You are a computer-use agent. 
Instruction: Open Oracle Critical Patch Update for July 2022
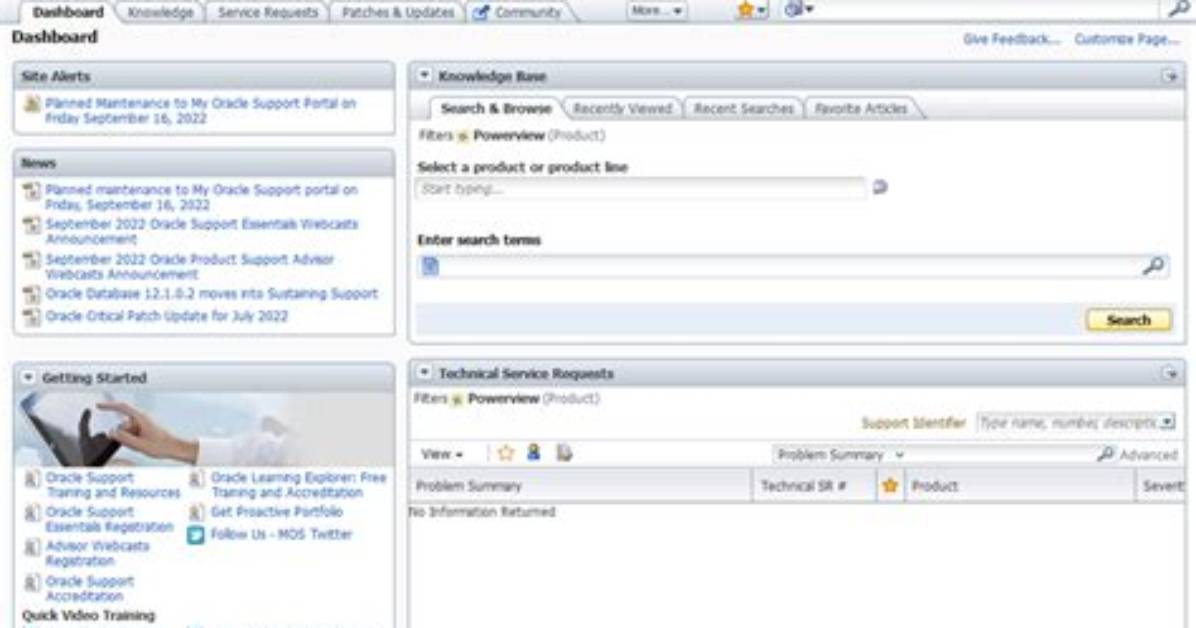[x=167, y=316]
